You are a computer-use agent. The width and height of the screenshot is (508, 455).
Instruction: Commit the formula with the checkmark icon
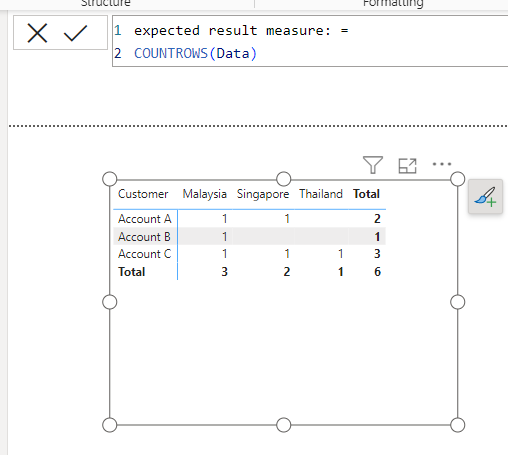tap(75, 33)
